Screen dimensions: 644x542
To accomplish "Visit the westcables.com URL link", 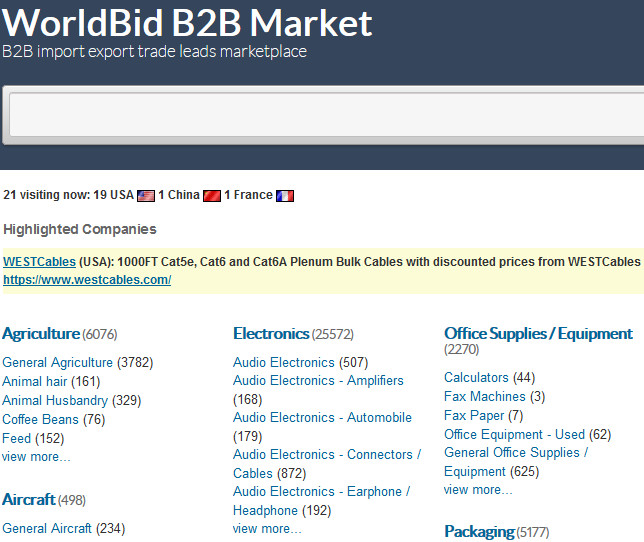I will click(x=87, y=280).
